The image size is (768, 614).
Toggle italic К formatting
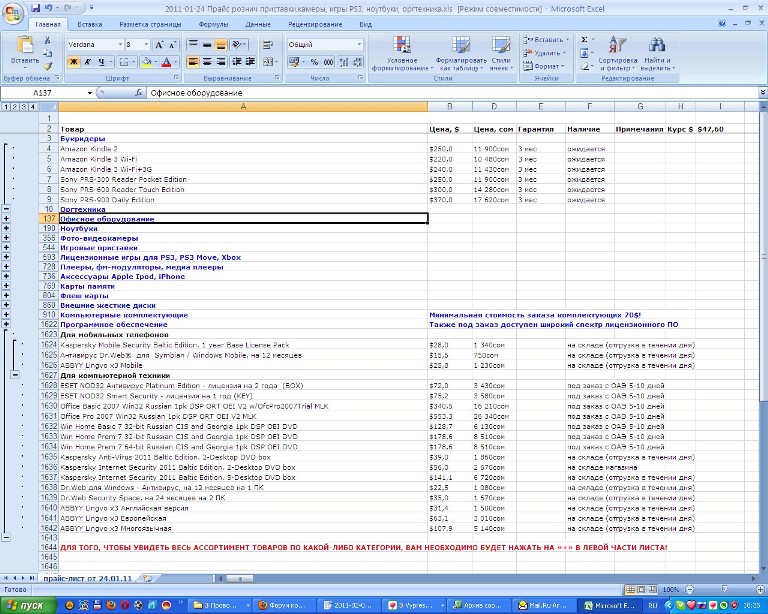pyautogui.click(x=87, y=62)
